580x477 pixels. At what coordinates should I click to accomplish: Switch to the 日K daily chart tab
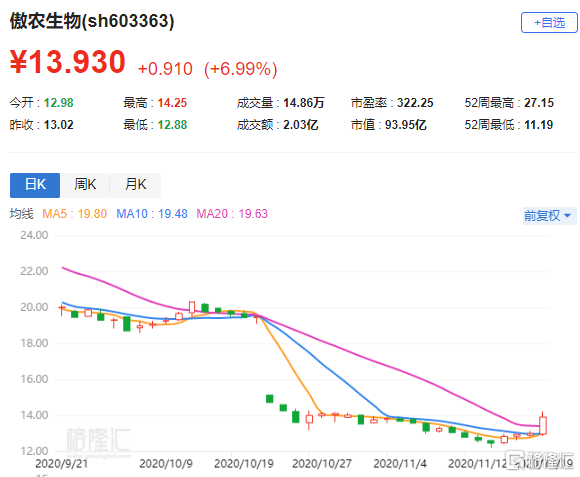(35, 185)
